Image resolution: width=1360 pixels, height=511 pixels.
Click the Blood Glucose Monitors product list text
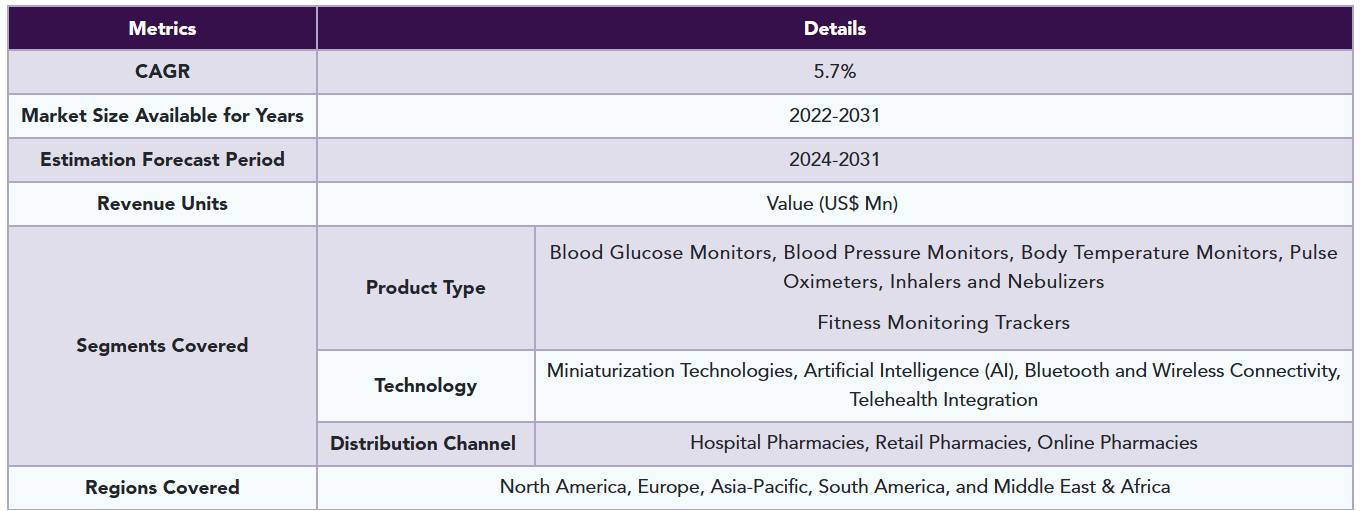(x=943, y=267)
